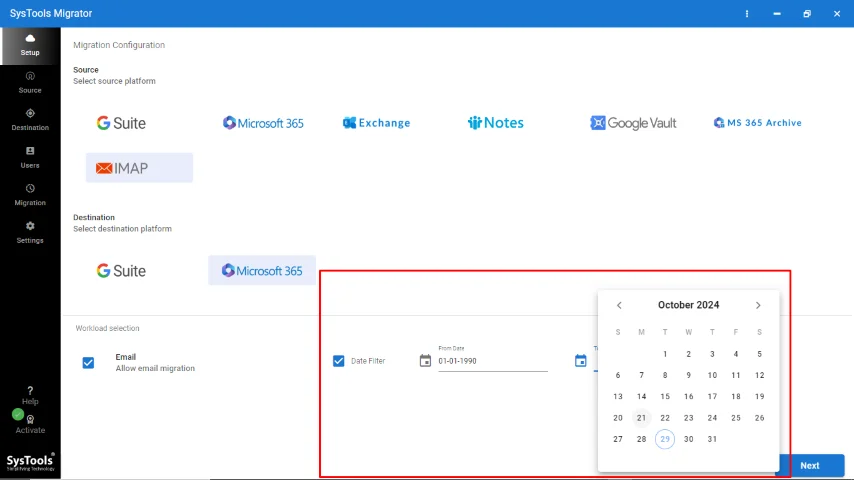854x480 pixels.
Task: Select October 1 in the calendar
Action: click(665, 354)
